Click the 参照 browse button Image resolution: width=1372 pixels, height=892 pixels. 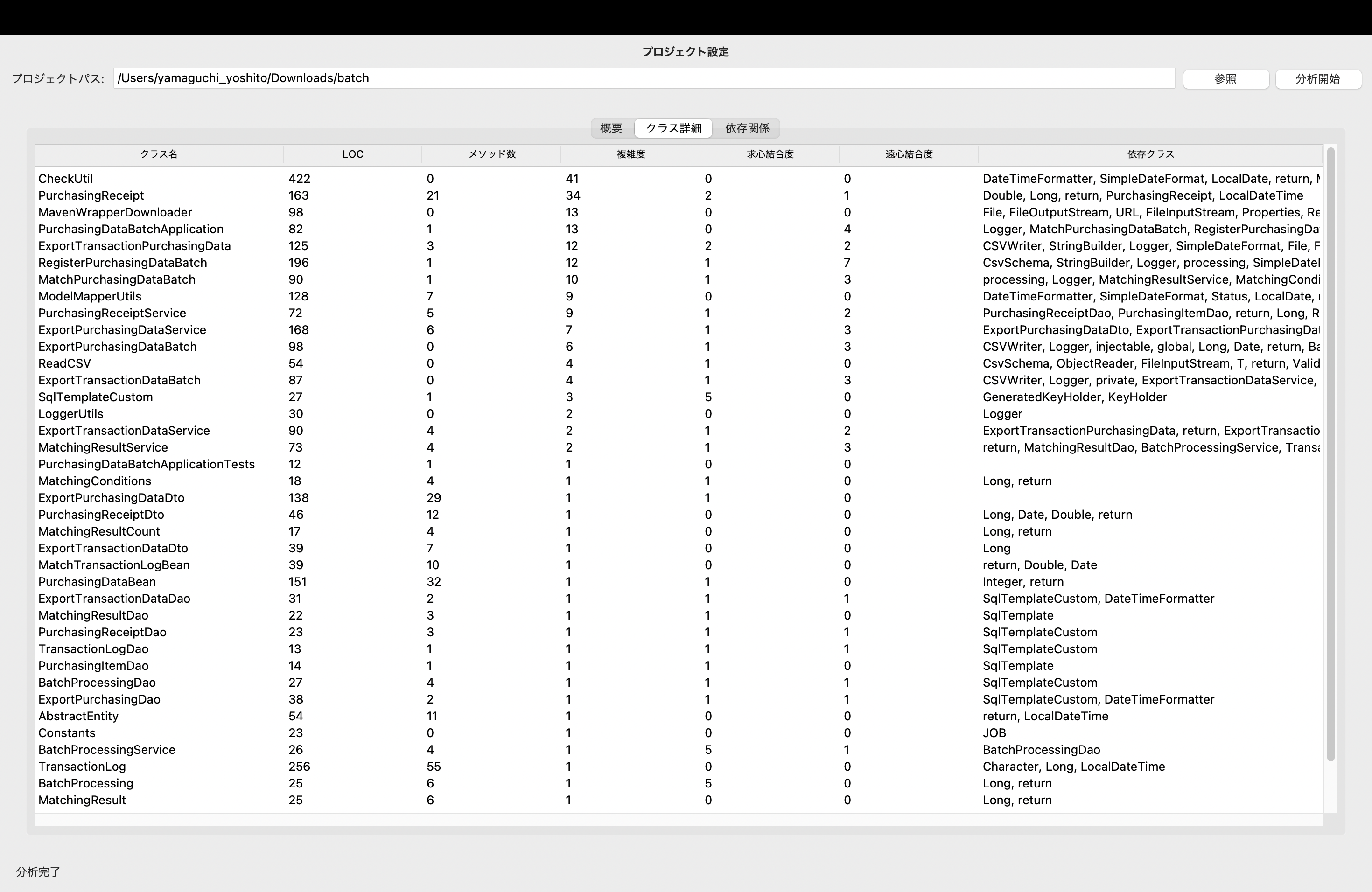[1225, 79]
